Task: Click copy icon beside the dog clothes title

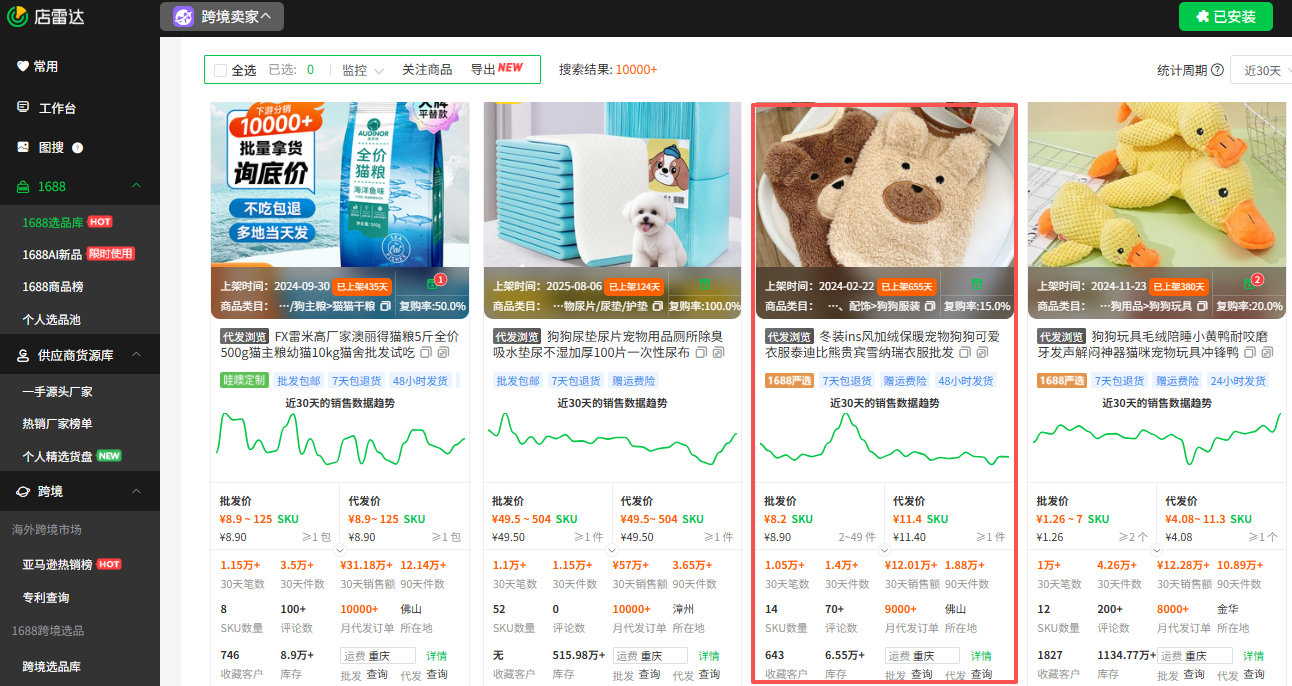Action: pyautogui.click(x=964, y=352)
